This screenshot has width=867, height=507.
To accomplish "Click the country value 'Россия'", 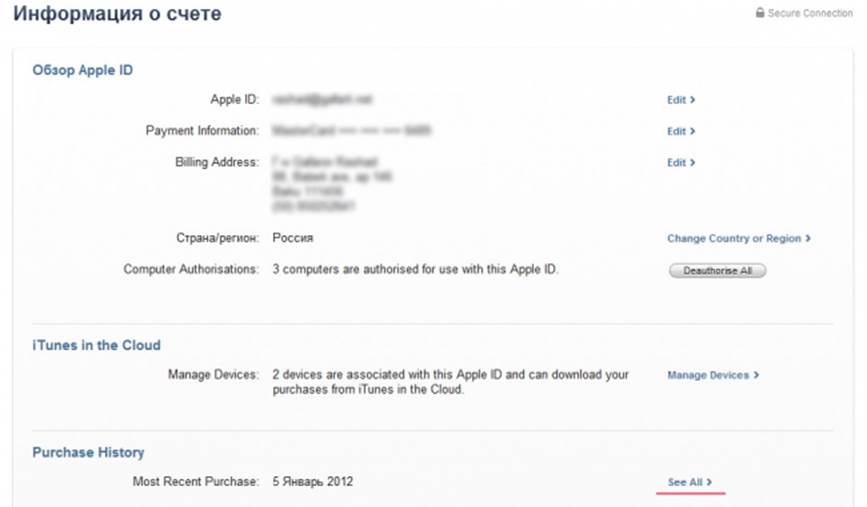I will (293, 238).
